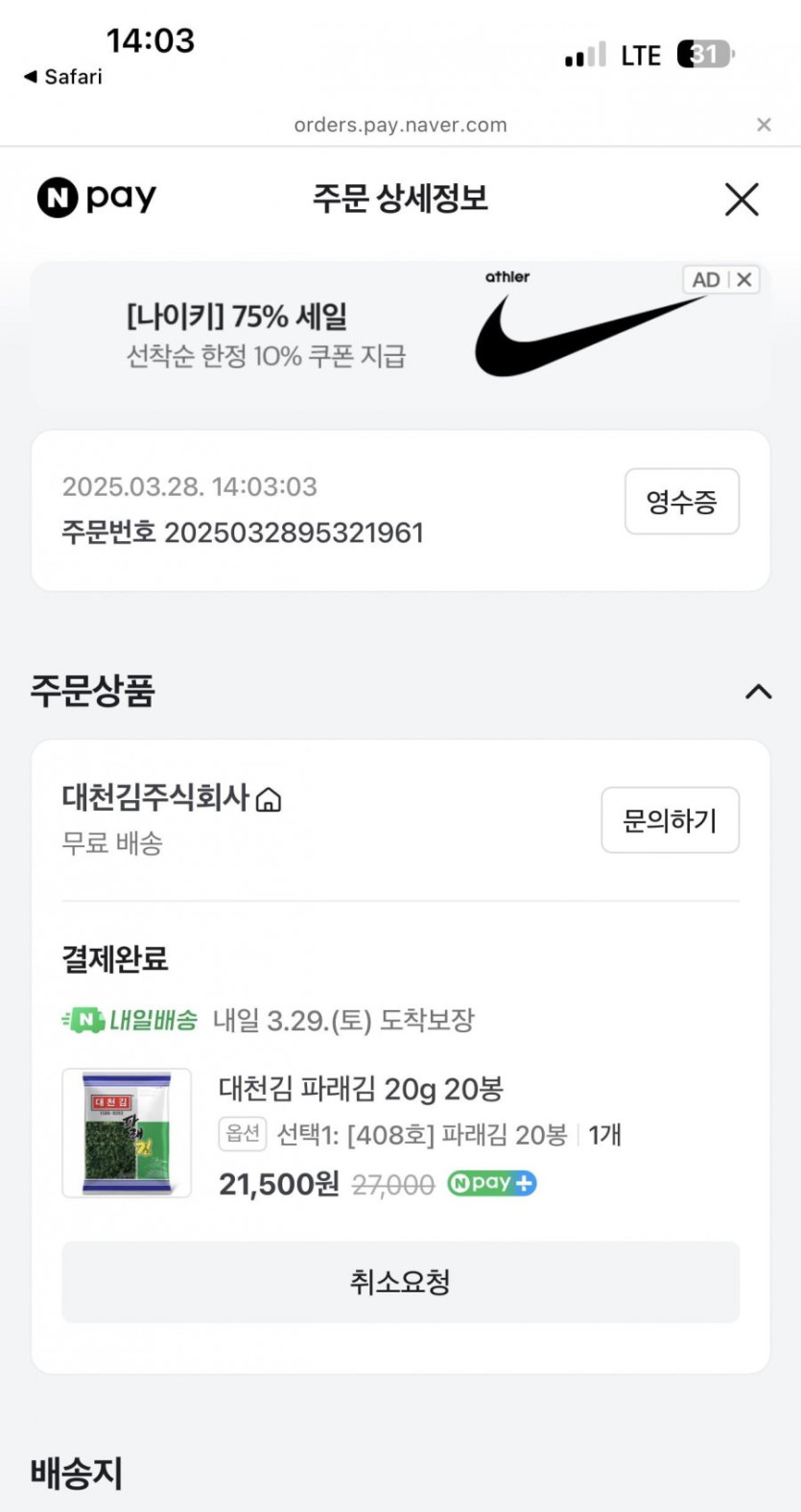Open the AD info label
This screenshot has width=801, height=1512.
(706, 279)
